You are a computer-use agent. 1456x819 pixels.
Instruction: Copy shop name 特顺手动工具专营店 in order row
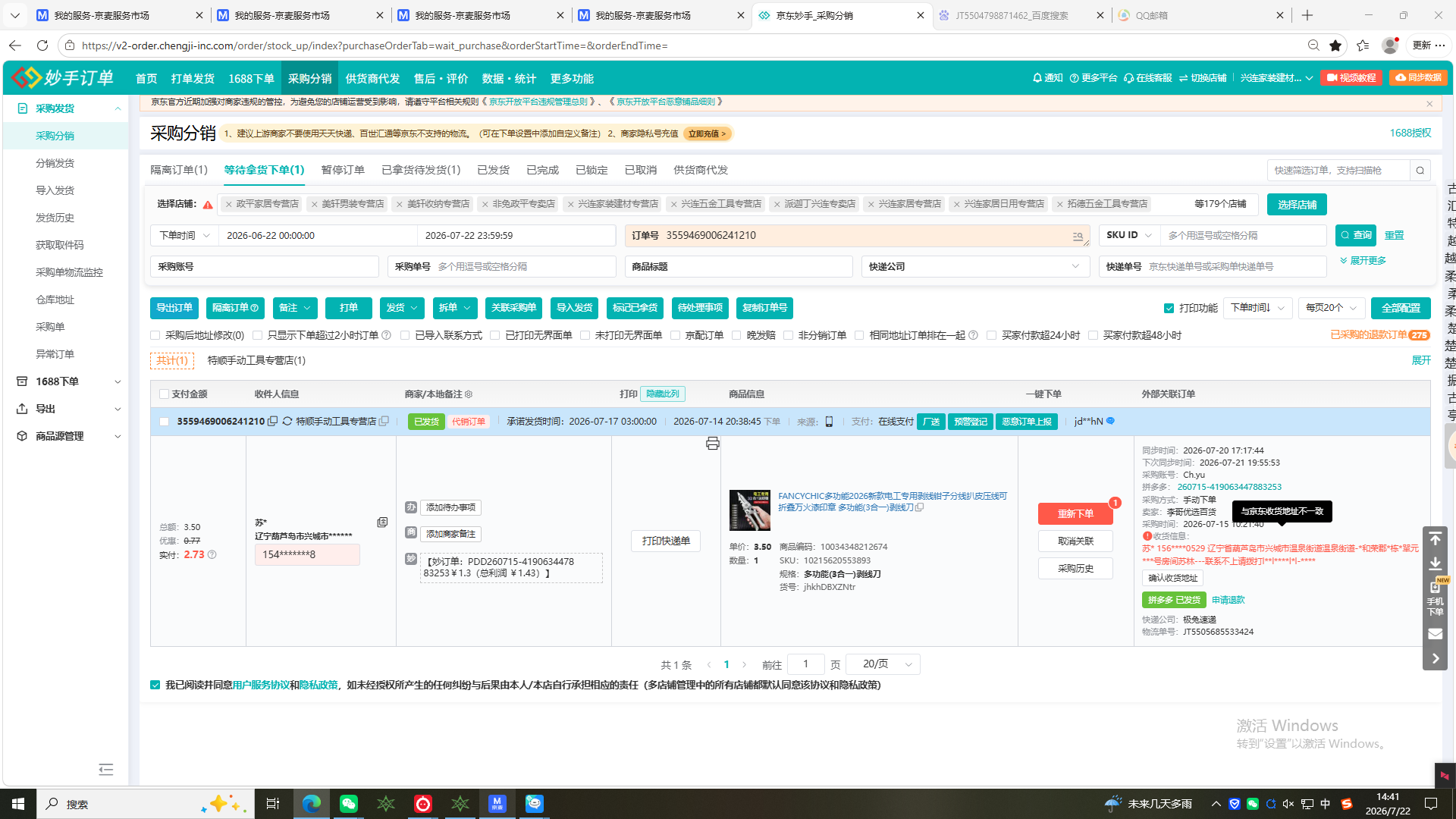coord(384,422)
